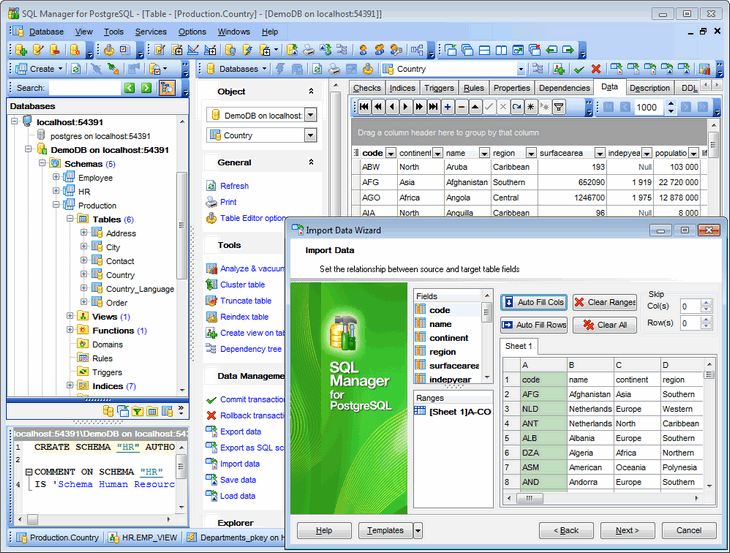Go to first record in data navigator
The width and height of the screenshot is (730, 553).
point(364,107)
